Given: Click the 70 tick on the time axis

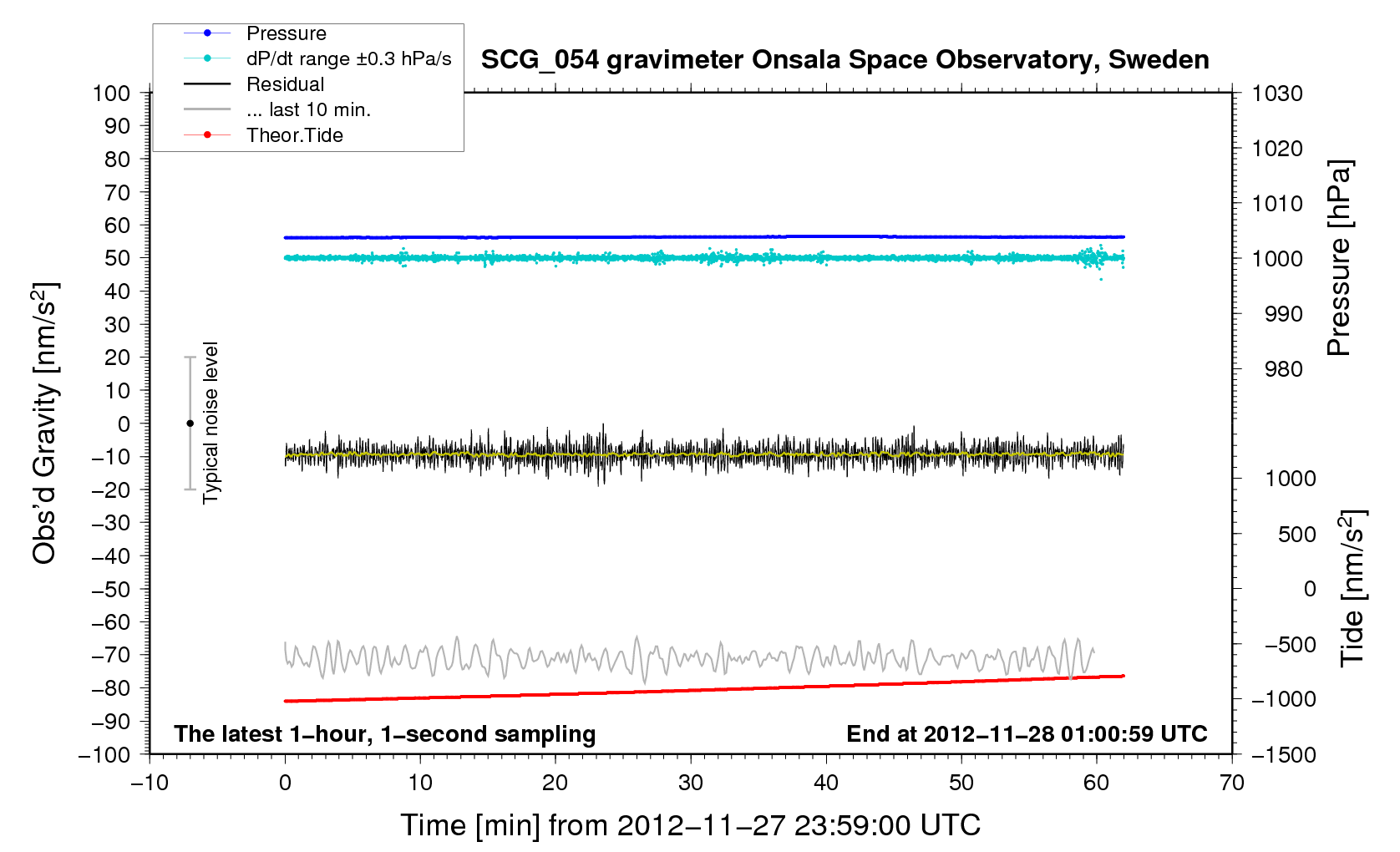Looking at the screenshot, I should click(x=1231, y=783).
